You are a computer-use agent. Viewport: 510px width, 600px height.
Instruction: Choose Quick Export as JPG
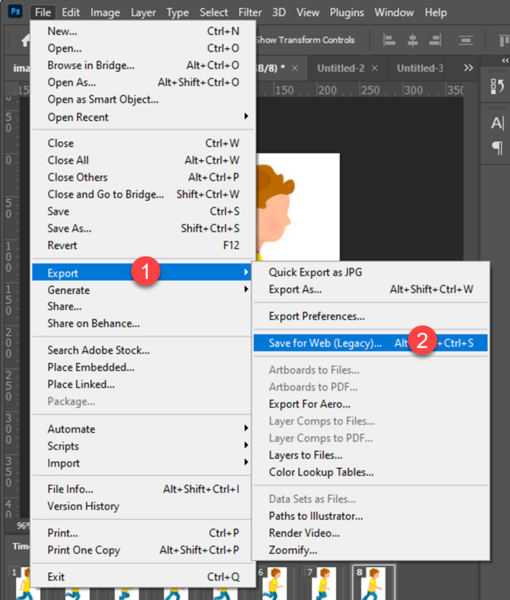tap(370, 272)
